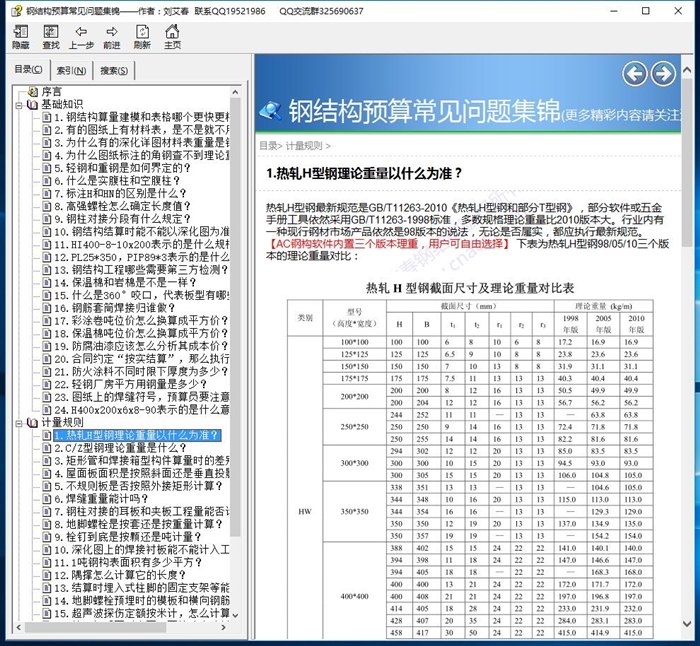Click page icon of 2.C/Z型钢理论重量是什么
The width and height of the screenshot is (700, 646).
tap(47, 448)
